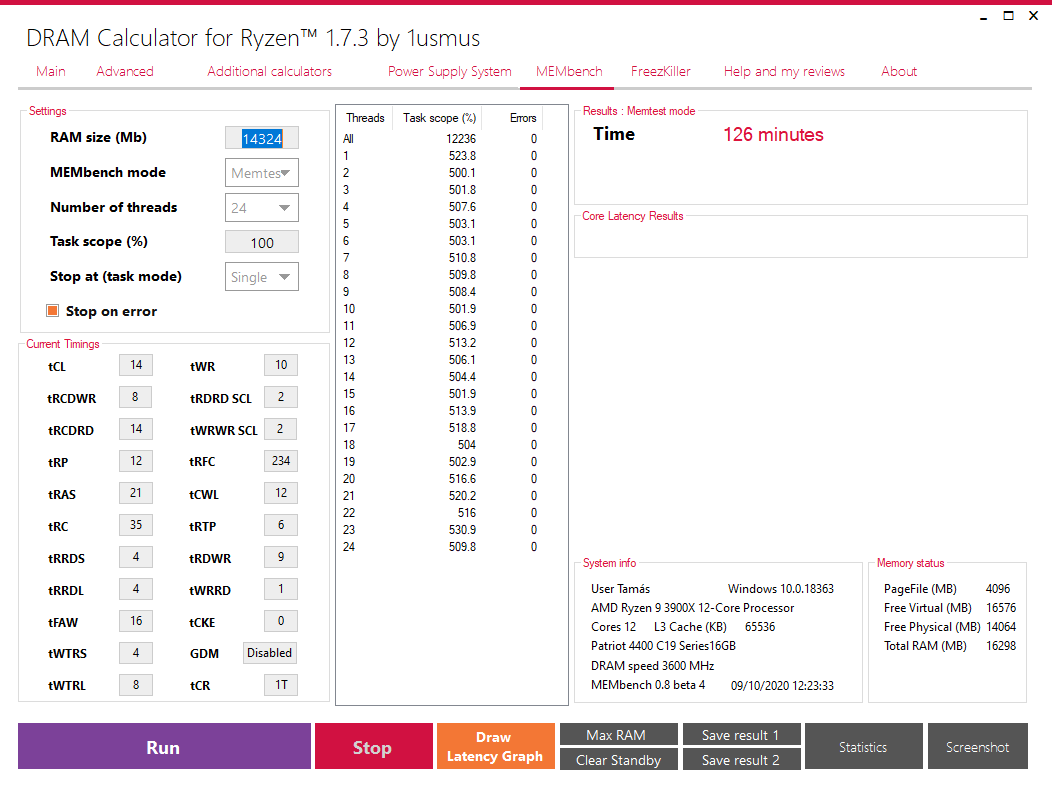Select thread 1 row value 523.8
1052x791 pixels.
point(441,156)
